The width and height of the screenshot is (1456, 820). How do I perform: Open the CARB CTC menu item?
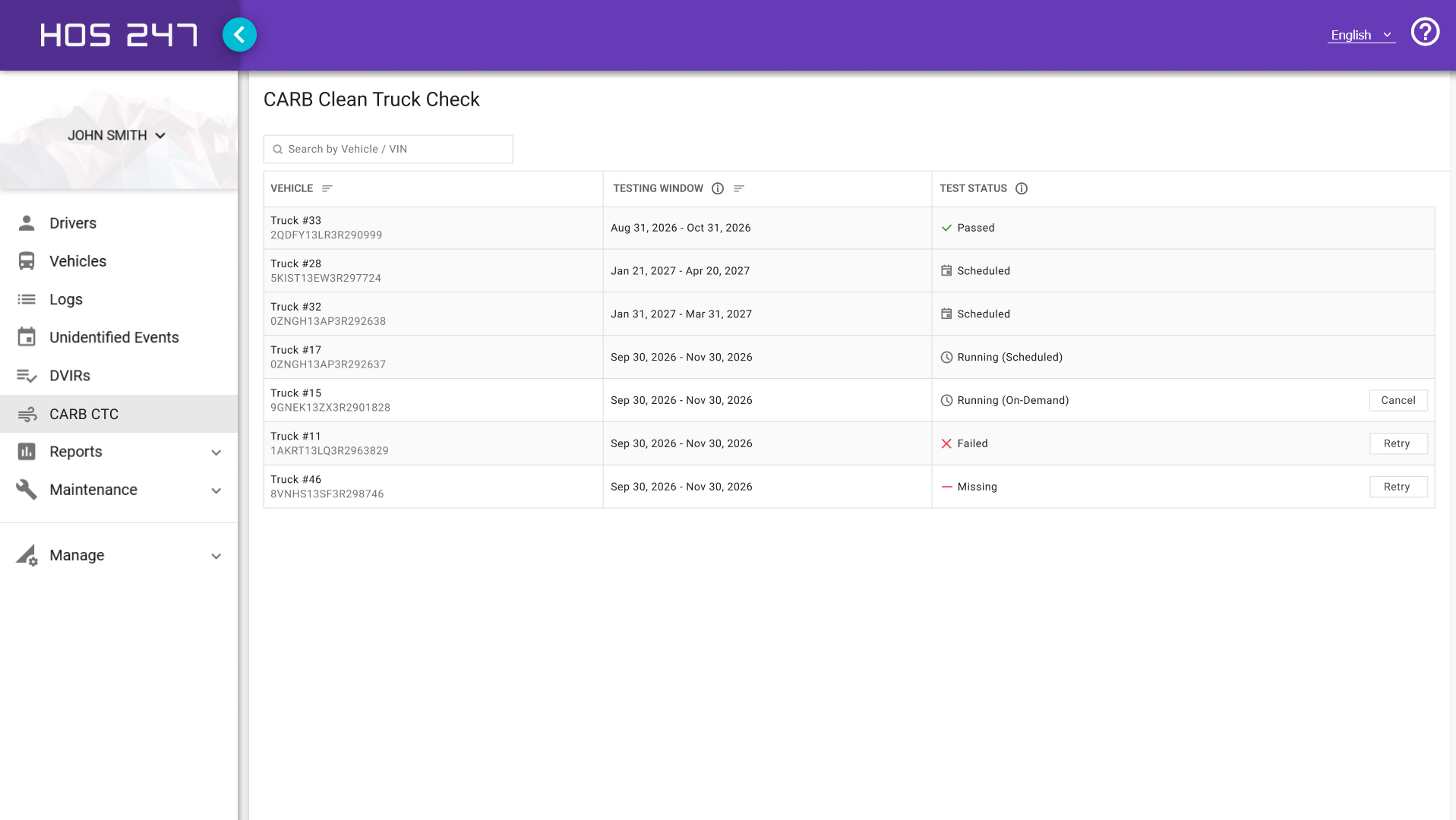pos(119,414)
